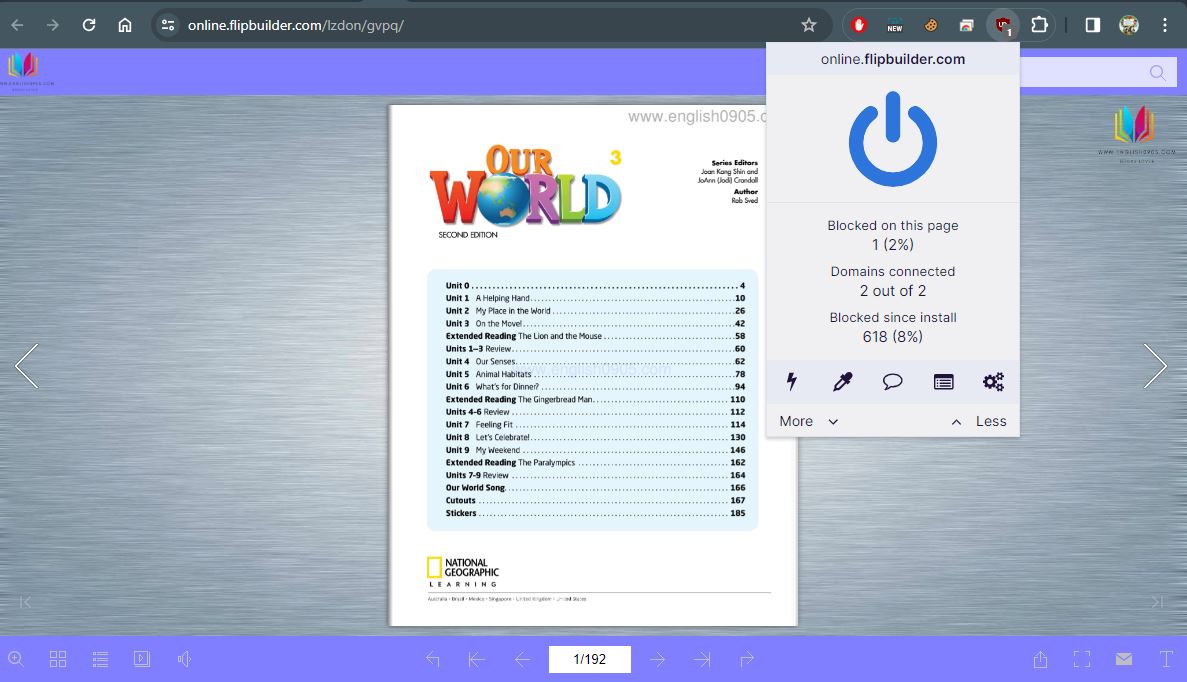
Task: Collapse the uBlock popup with Less
Action: click(x=978, y=421)
